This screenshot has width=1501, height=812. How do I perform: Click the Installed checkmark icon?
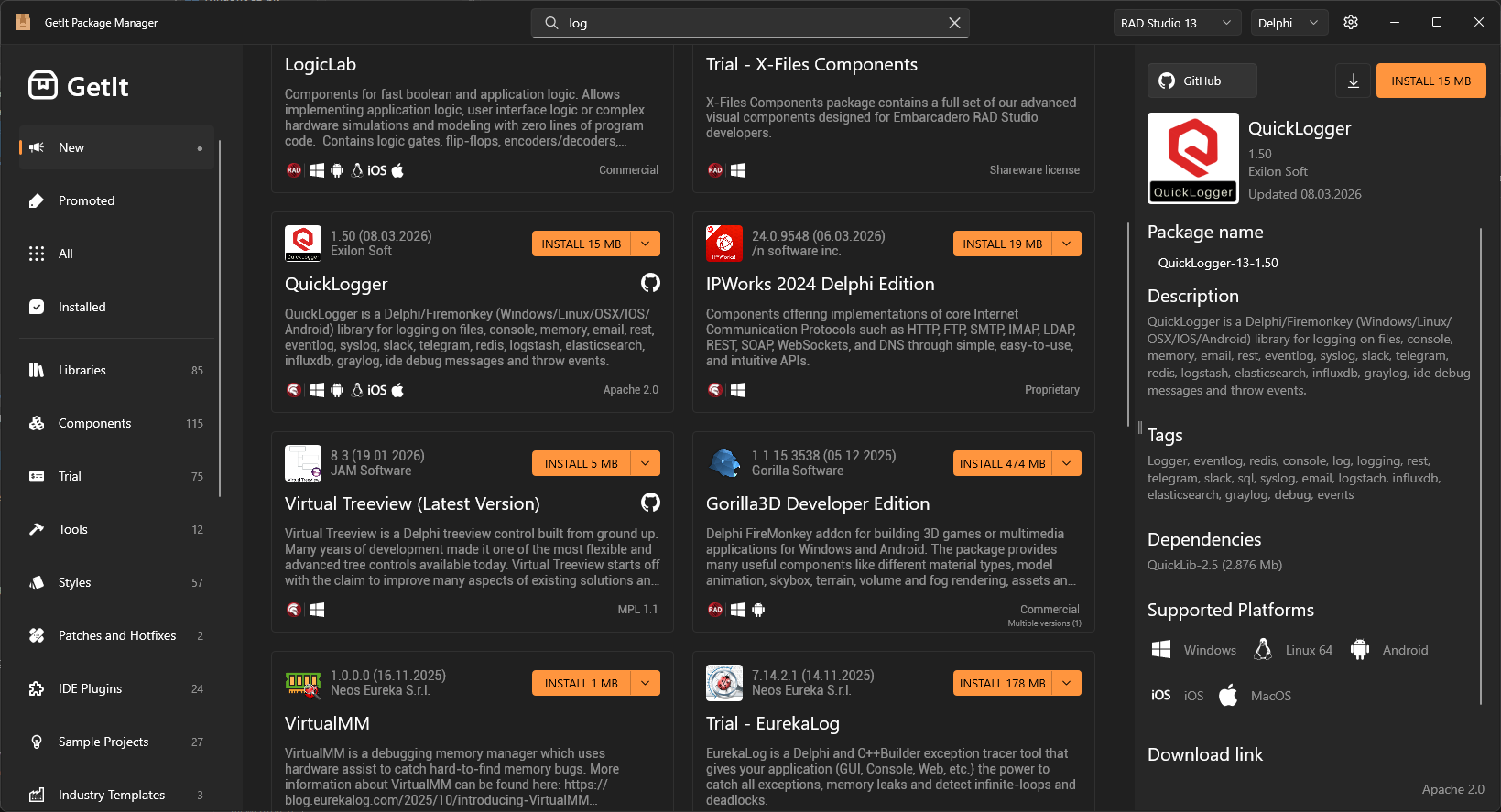[37, 307]
